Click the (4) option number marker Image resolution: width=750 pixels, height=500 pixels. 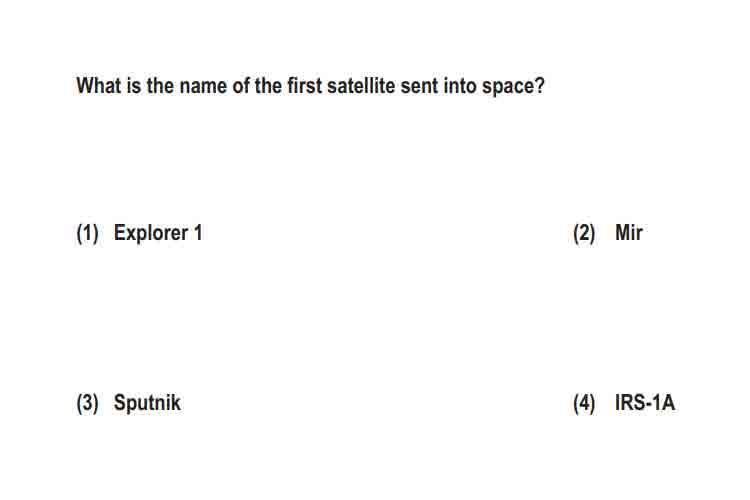[584, 403]
